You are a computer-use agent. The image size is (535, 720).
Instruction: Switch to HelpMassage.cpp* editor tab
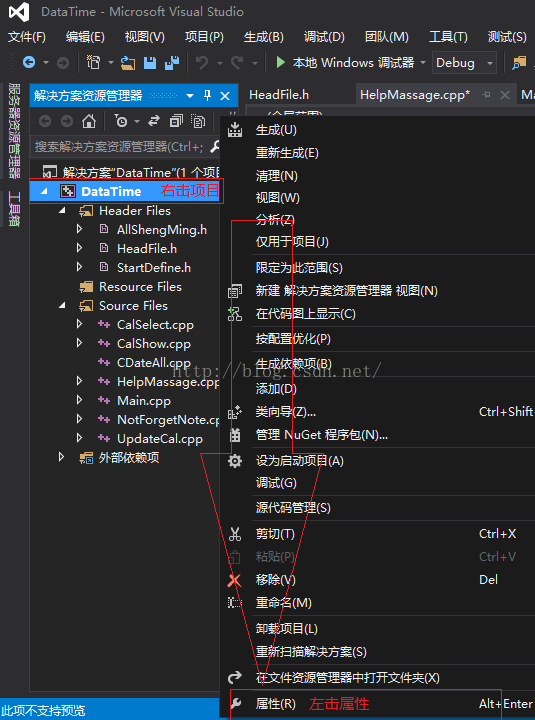click(x=415, y=95)
